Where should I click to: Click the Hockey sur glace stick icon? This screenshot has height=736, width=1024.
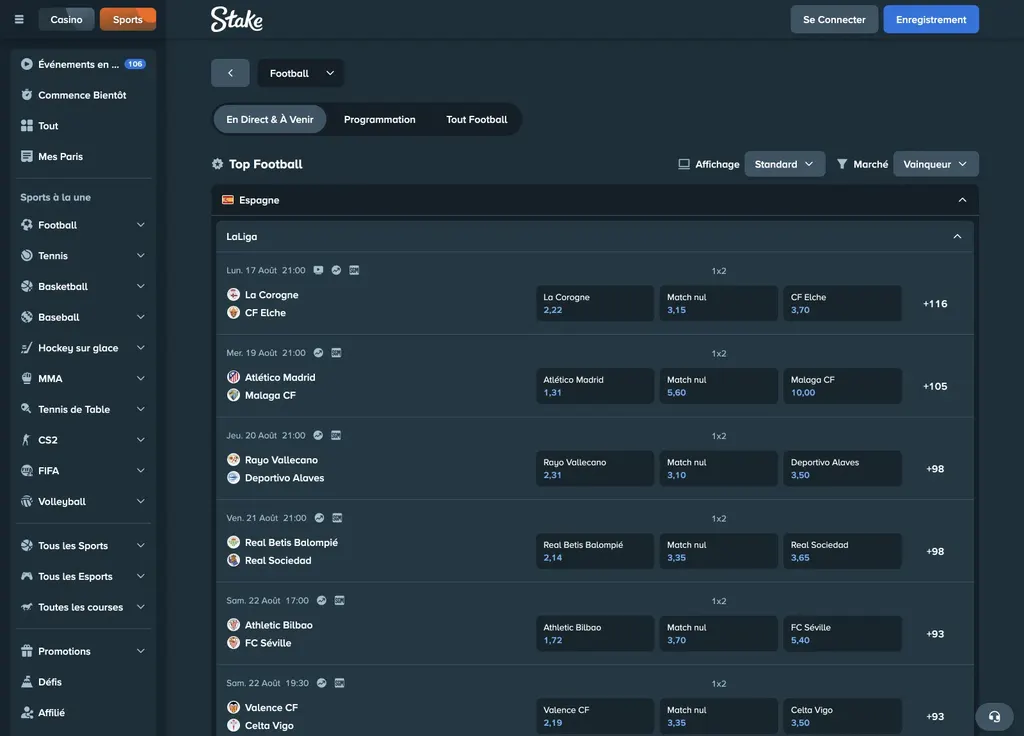click(27, 347)
